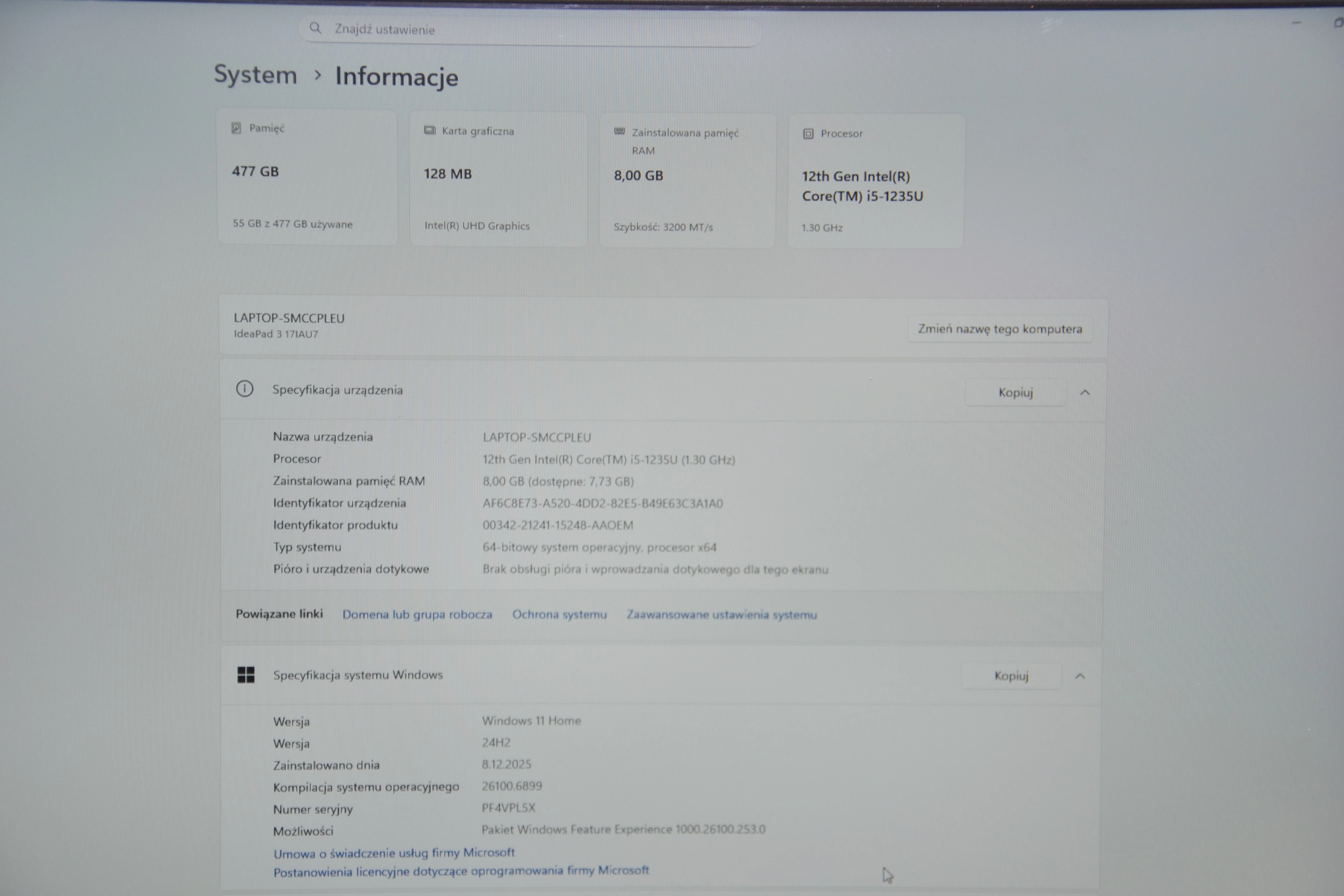The image size is (1344, 896).
Task: Click the Karta graficzna display icon
Action: click(x=430, y=131)
